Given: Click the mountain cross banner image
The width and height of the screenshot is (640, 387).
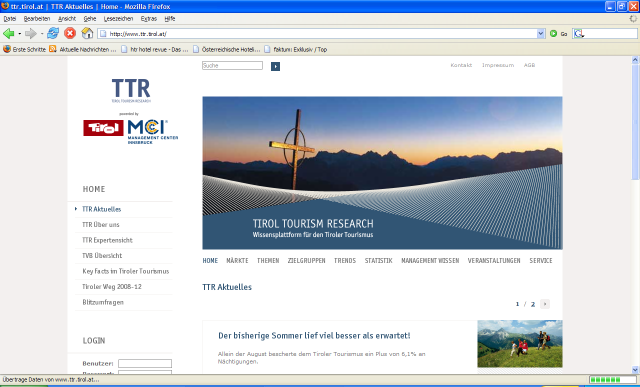Looking at the screenshot, I should tap(382, 173).
